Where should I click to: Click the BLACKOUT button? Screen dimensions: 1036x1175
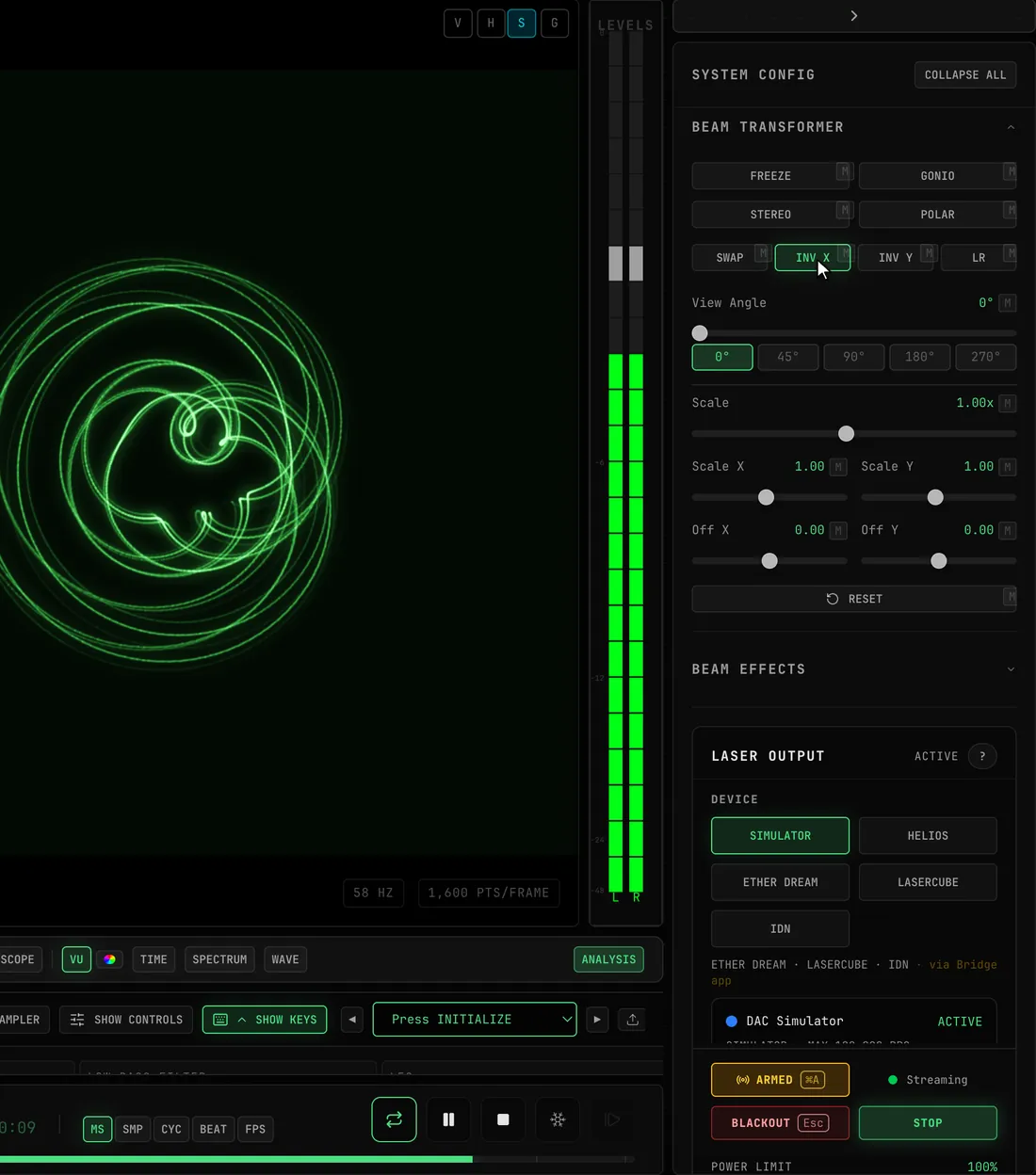click(x=780, y=1123)
